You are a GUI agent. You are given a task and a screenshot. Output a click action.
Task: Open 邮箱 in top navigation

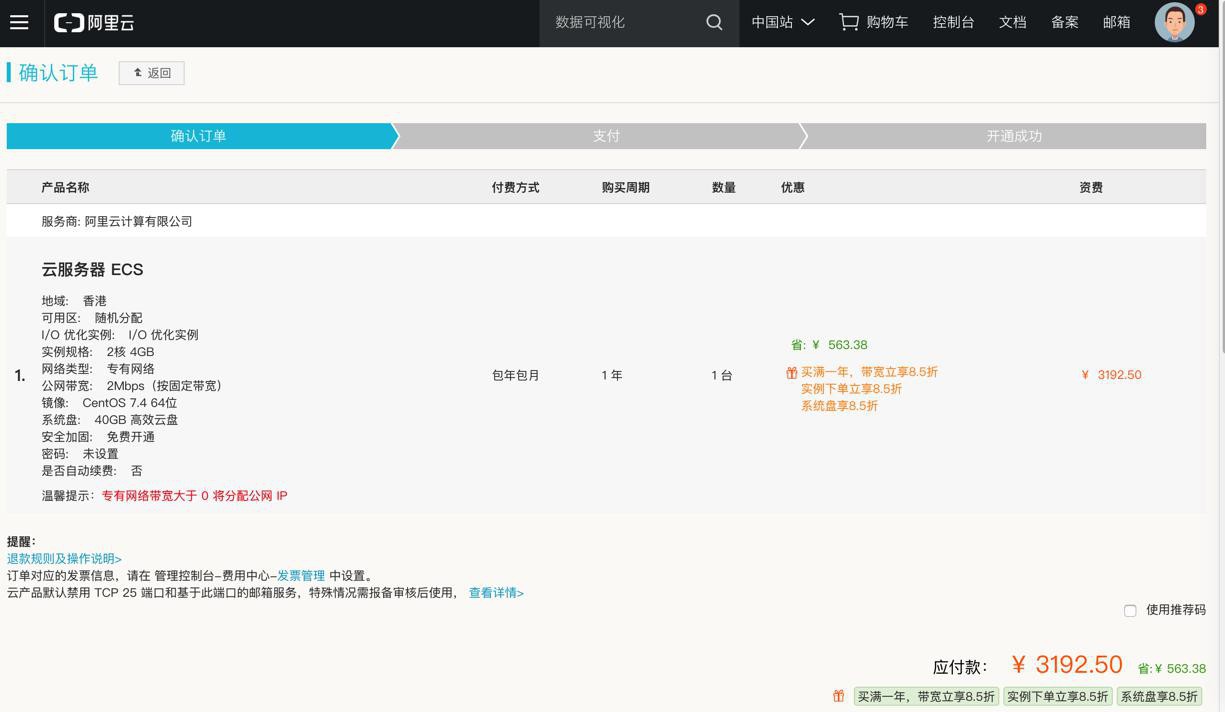coord(1116,22)
